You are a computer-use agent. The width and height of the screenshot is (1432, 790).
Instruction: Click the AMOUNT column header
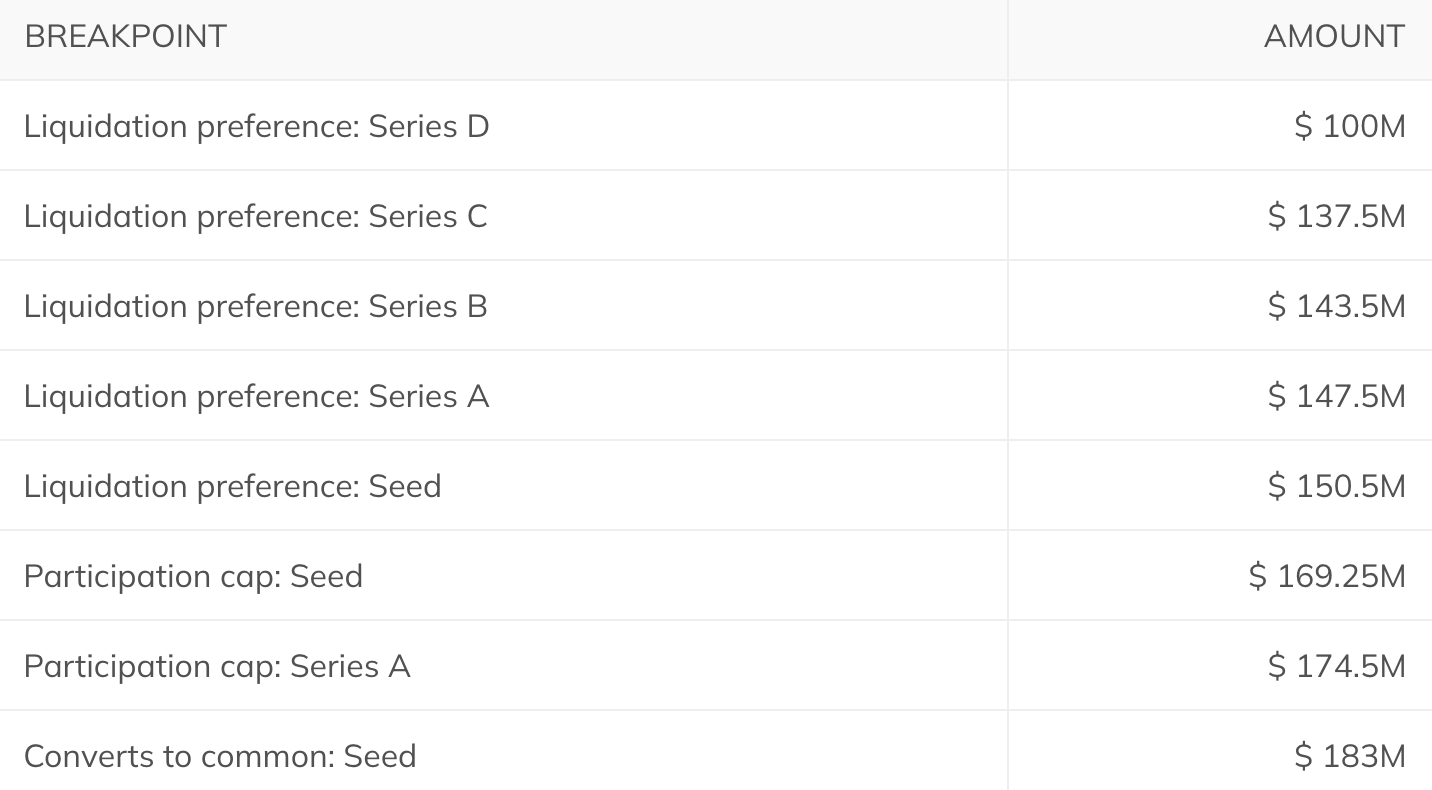click(1220, 40)
